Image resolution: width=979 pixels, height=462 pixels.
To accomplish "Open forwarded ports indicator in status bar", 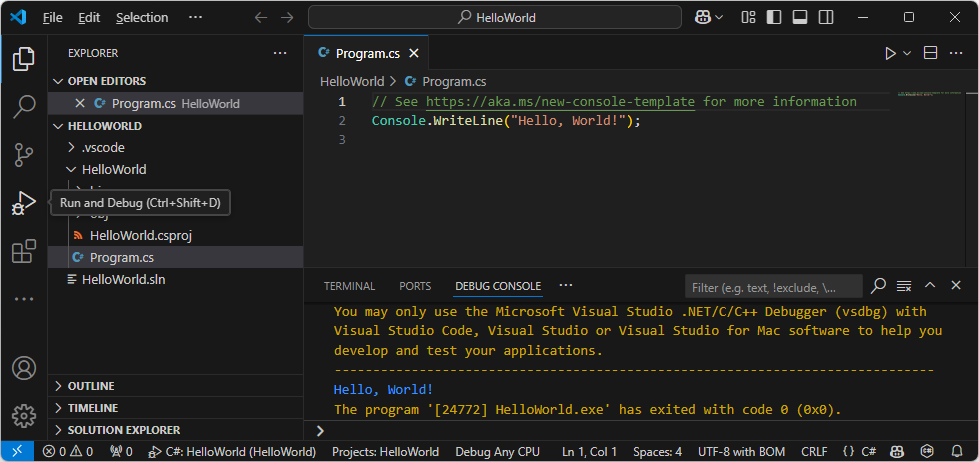I will click(121, 451).
